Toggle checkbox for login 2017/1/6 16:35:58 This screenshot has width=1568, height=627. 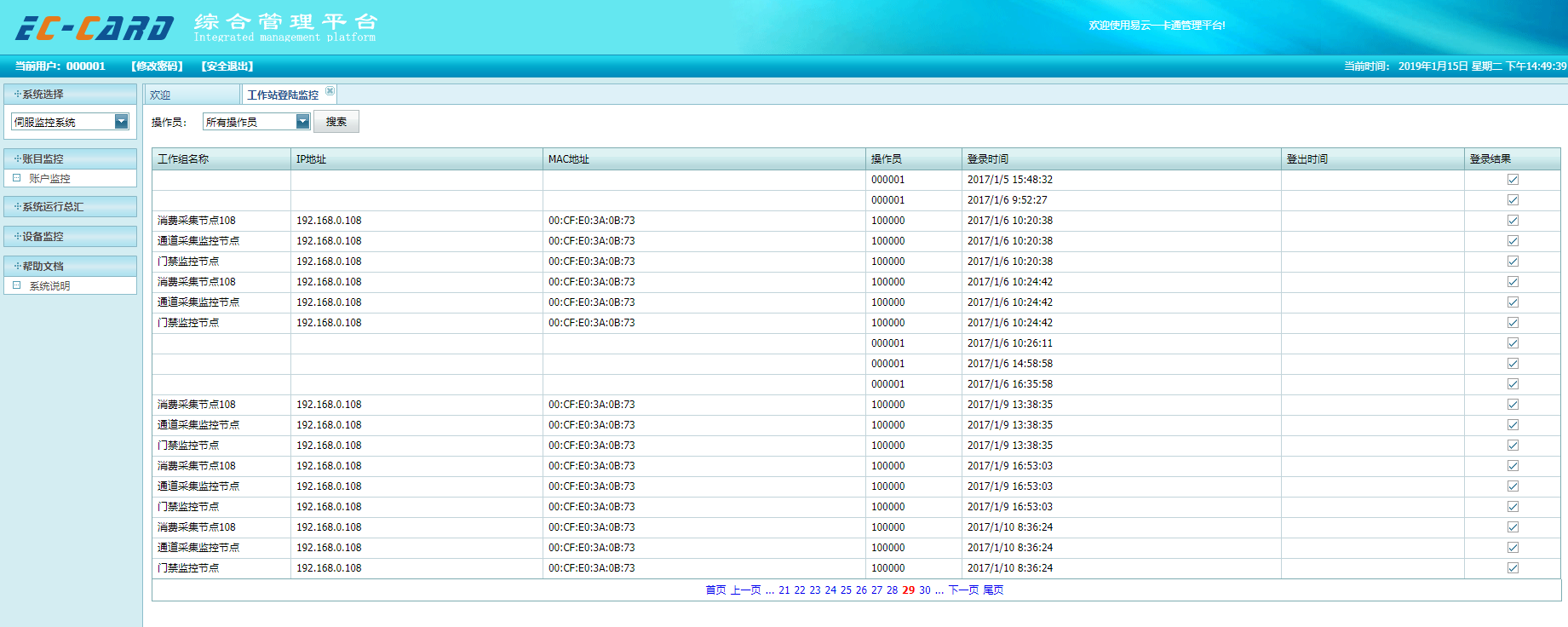pyautogui.click(x=1513, y=384)
